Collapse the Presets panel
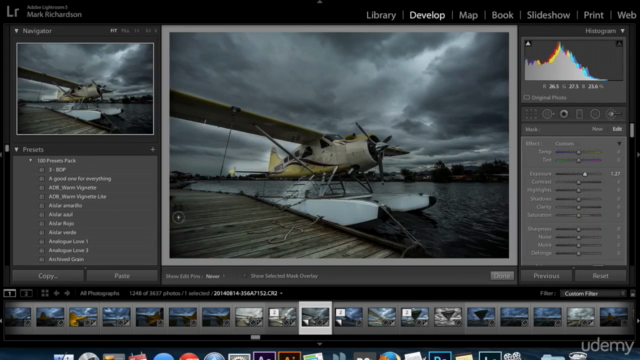 [16, 149]
